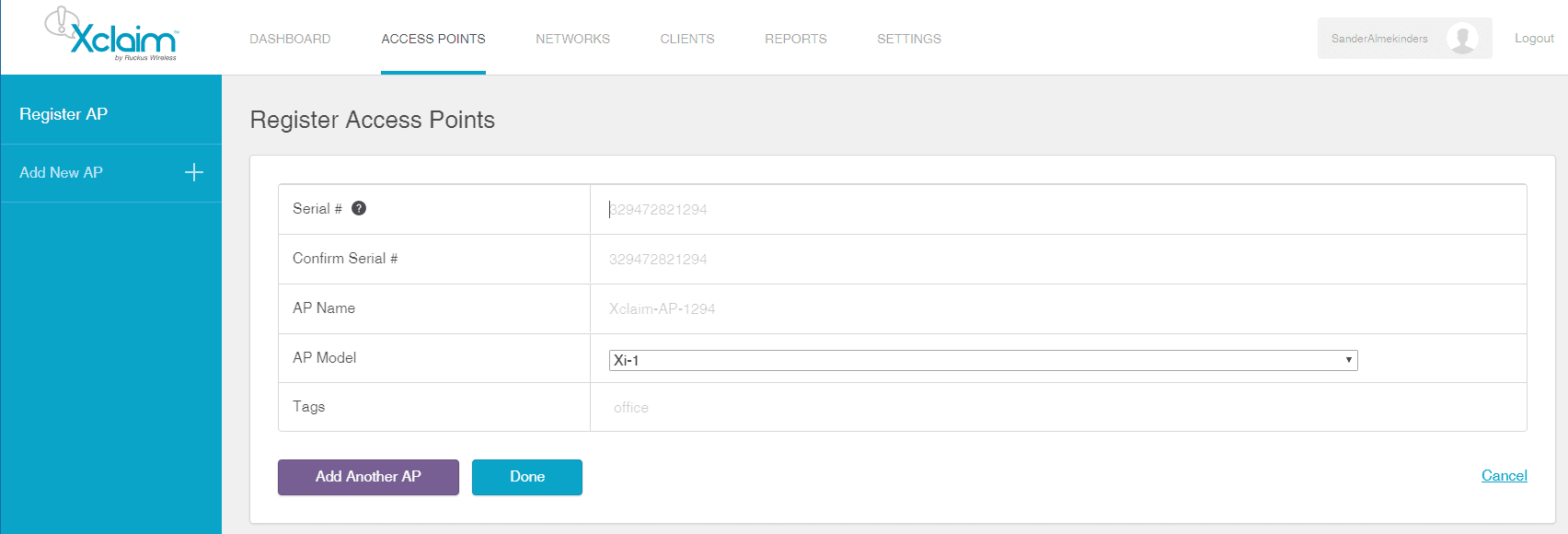Click the plus icon next to Add New AP
This screenshot has width=1568, height=534.
coord(194,172)
